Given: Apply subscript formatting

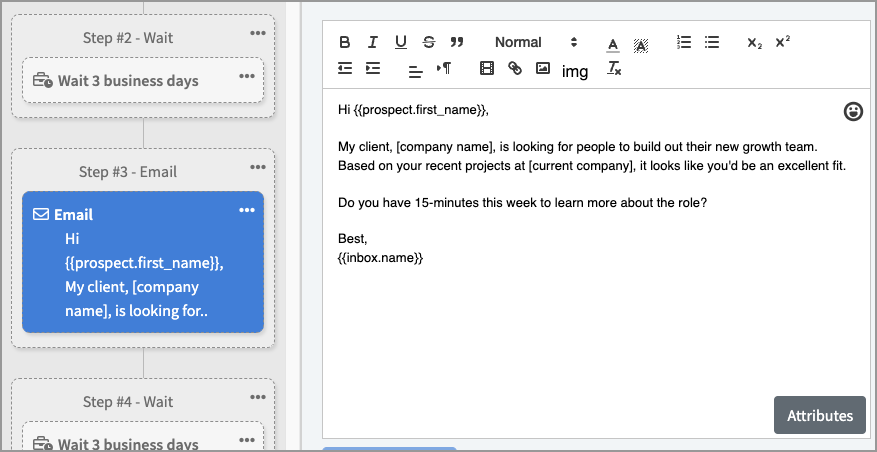Looking at the screenshot, I should (x=754, y=42).
